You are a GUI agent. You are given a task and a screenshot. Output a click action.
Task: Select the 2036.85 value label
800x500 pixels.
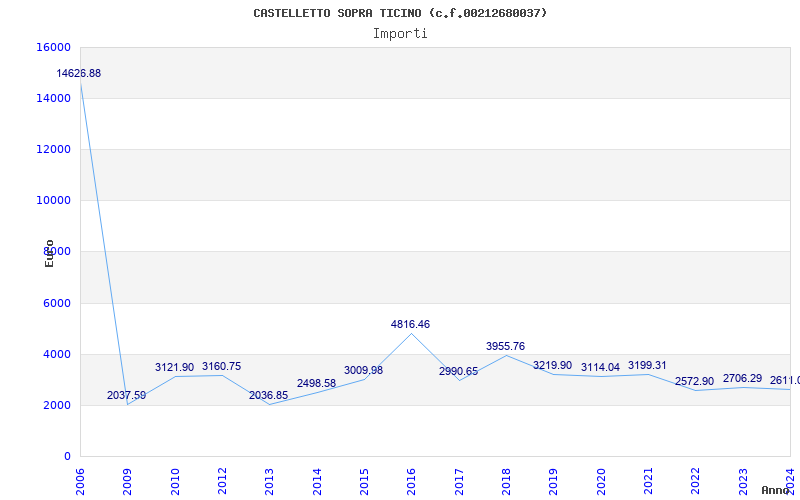[x=268, y=395]
